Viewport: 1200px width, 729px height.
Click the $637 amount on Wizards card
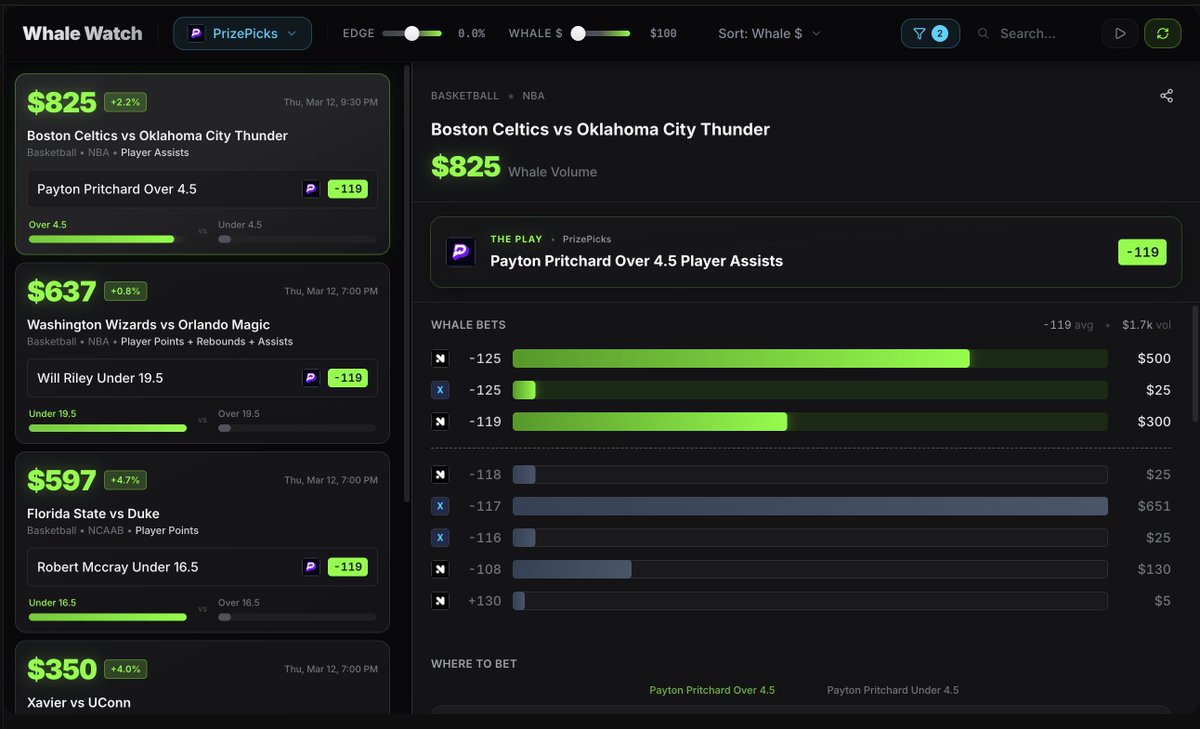(x=61, y=291)
